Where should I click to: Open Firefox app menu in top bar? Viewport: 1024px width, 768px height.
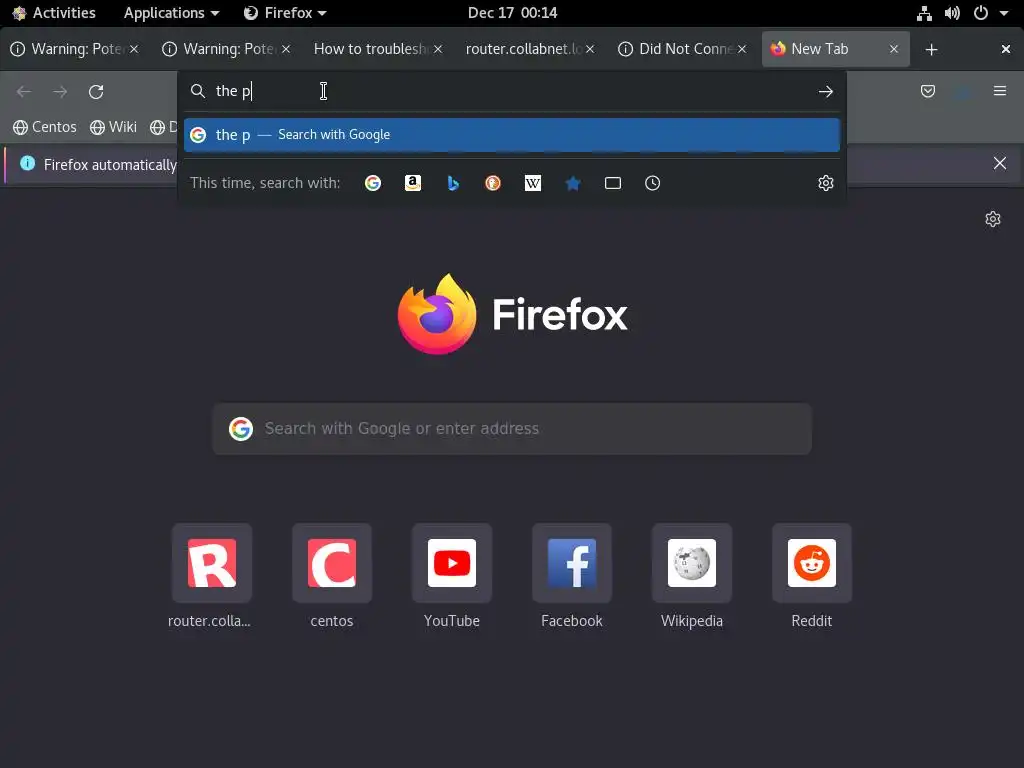pos(285,13)
